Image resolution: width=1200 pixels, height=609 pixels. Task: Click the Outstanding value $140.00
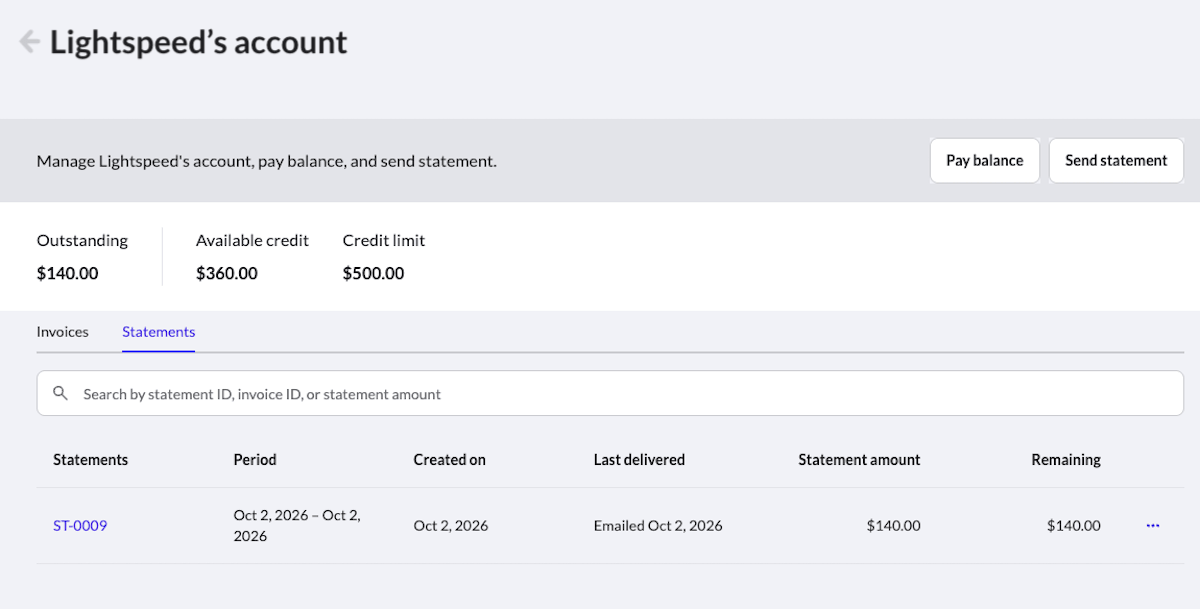pos(68,273)
